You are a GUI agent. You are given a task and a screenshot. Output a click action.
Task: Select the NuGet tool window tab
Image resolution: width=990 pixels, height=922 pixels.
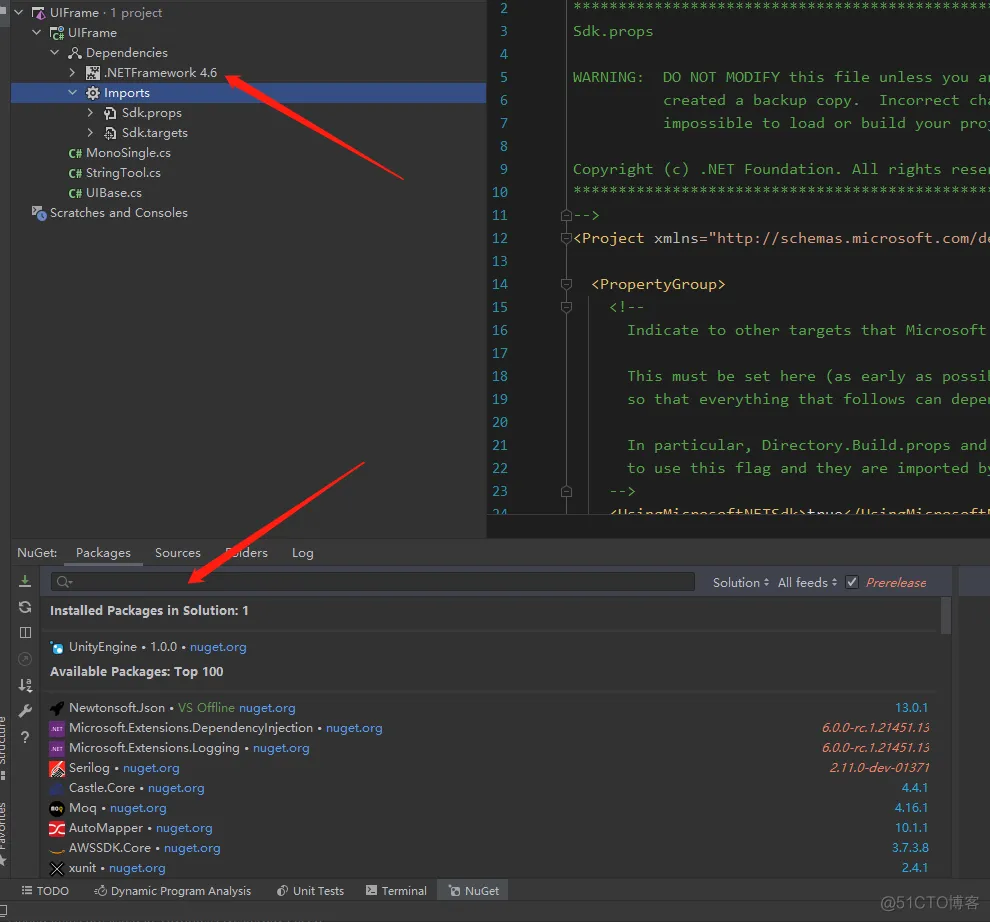(474, 890)
